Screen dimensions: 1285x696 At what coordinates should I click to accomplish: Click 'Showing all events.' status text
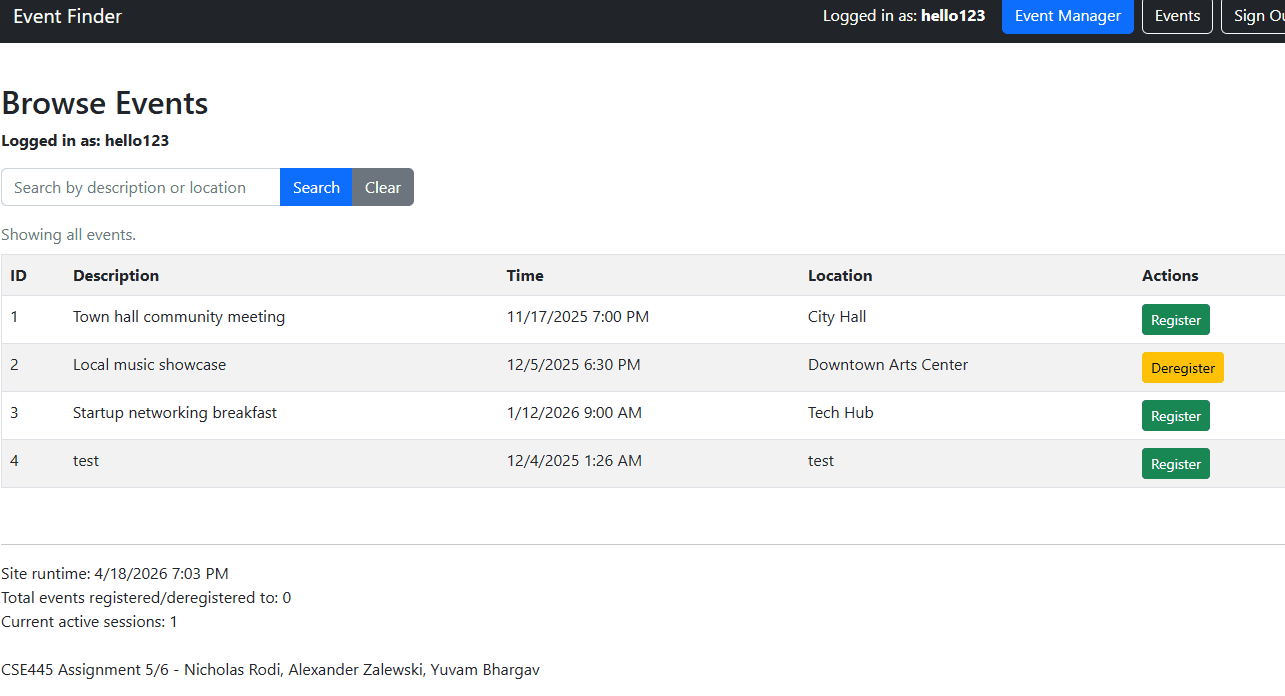[x=68, y=235]
